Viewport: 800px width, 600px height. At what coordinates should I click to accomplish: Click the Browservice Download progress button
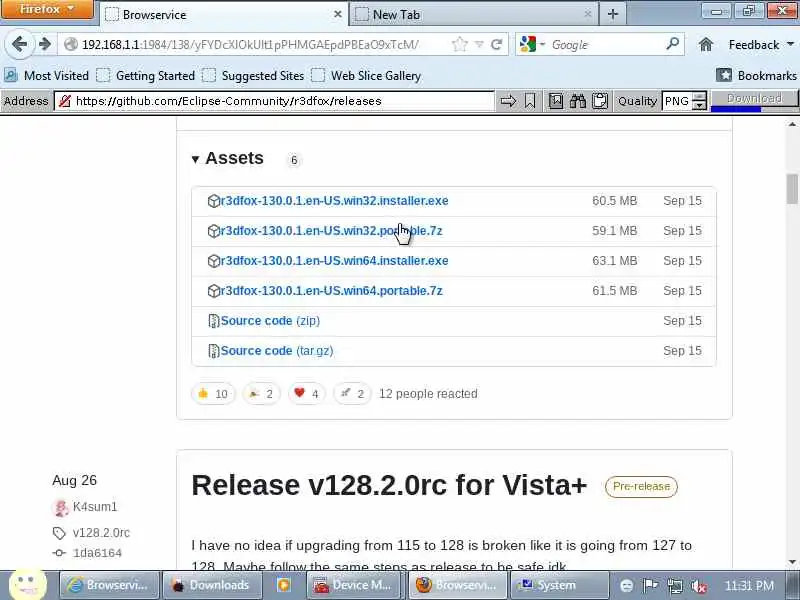[754, 99]
